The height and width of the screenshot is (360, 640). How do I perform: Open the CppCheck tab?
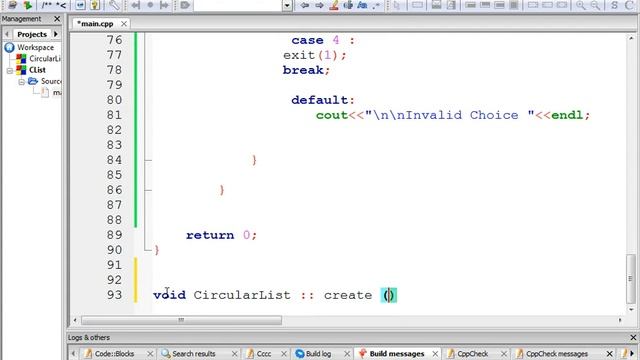click(x=472, y=354)
